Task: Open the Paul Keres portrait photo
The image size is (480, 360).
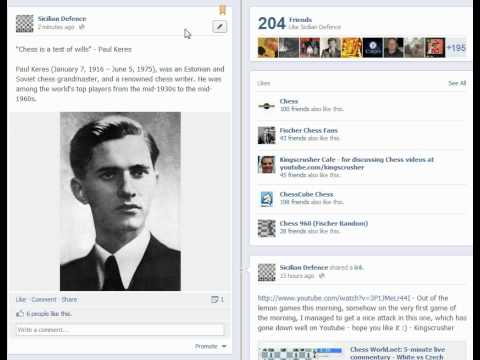Action: pyautogui.click(x=120, y=201)
